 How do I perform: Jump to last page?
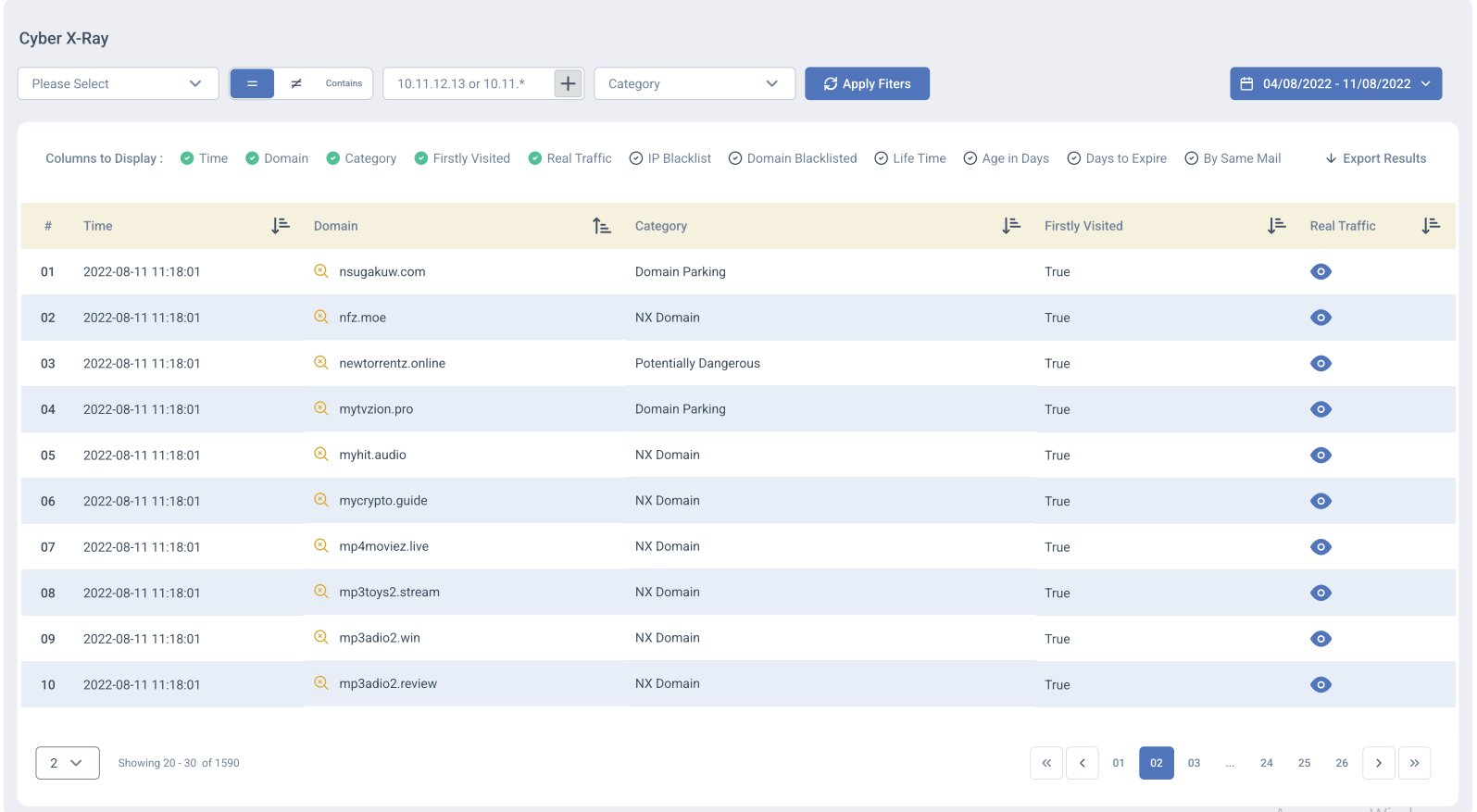pyautogui.click(x=1415, y=763)
